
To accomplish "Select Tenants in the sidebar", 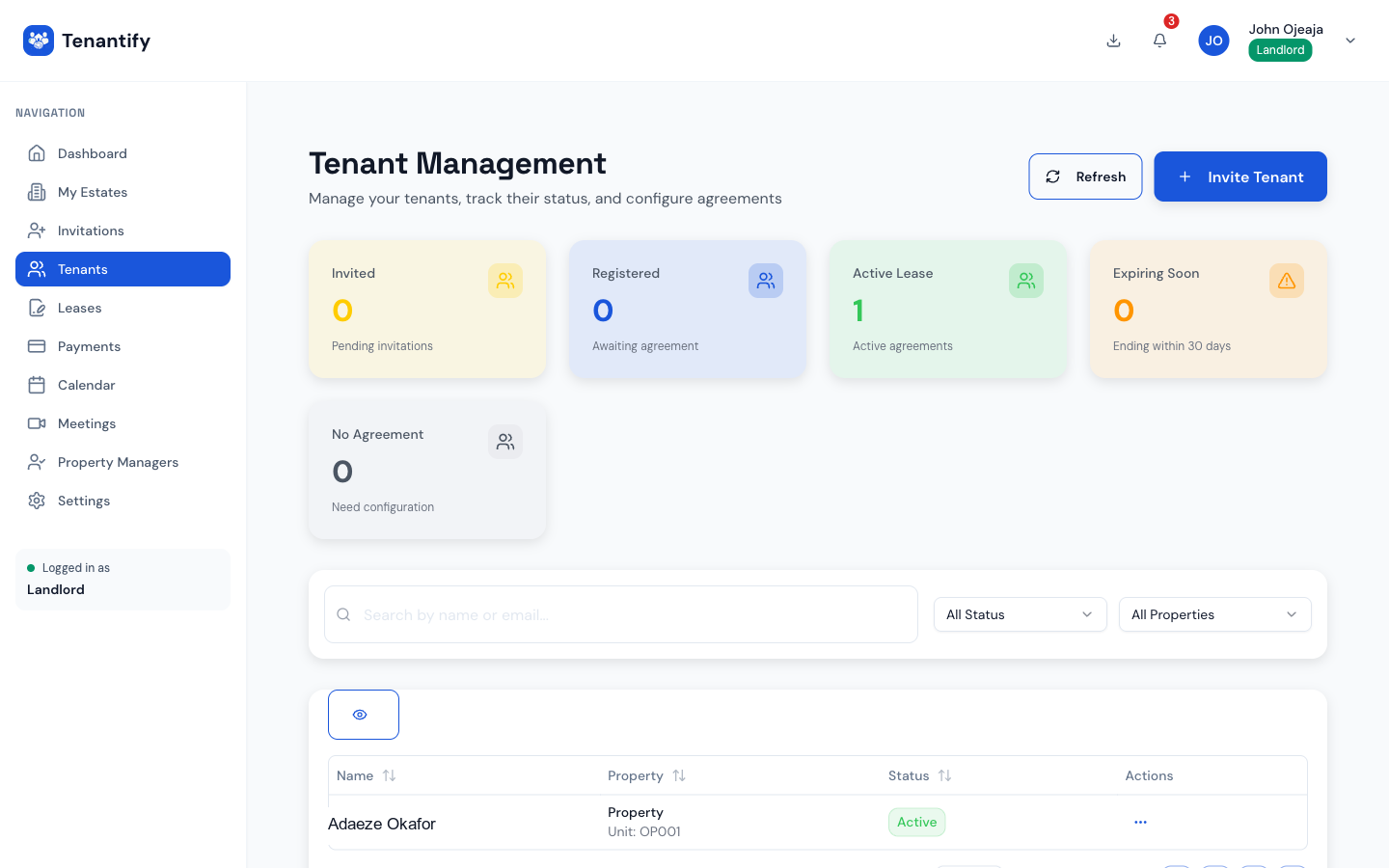I will tap(123, 269).
